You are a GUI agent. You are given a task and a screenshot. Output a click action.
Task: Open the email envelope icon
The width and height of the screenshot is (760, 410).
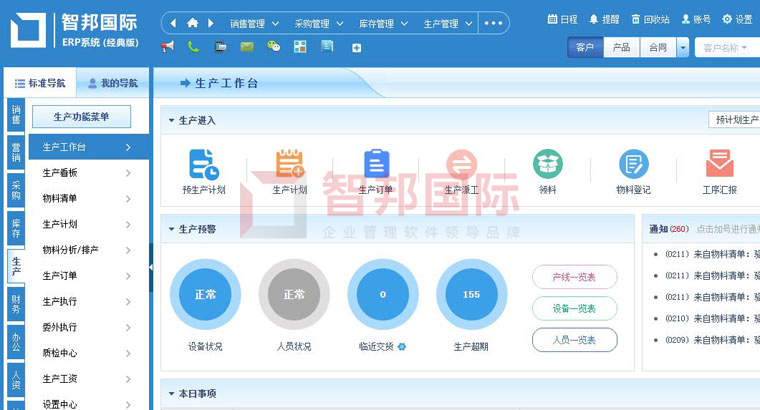click(x=247, y=47)
